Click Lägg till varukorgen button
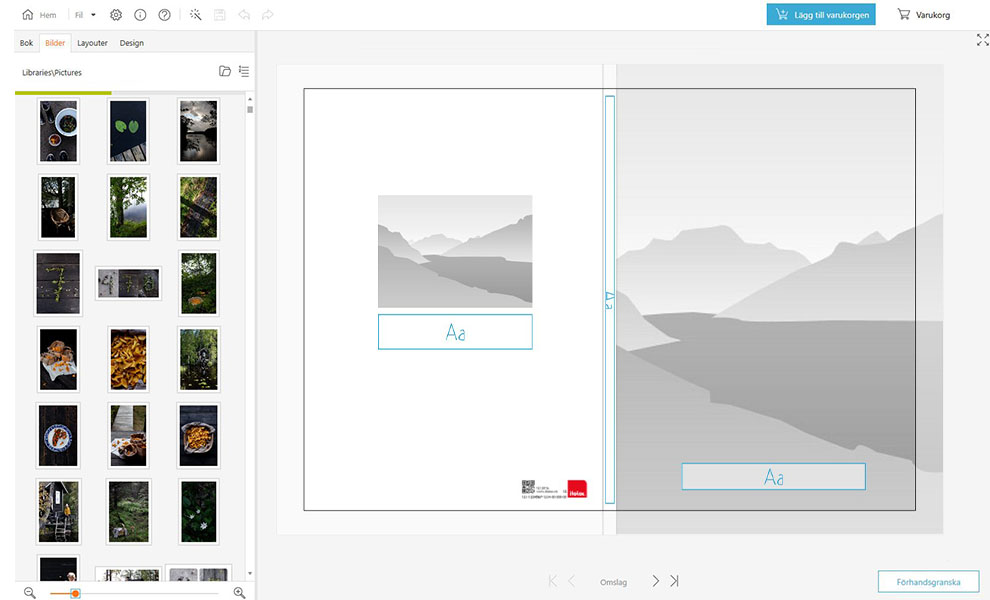 821,15
